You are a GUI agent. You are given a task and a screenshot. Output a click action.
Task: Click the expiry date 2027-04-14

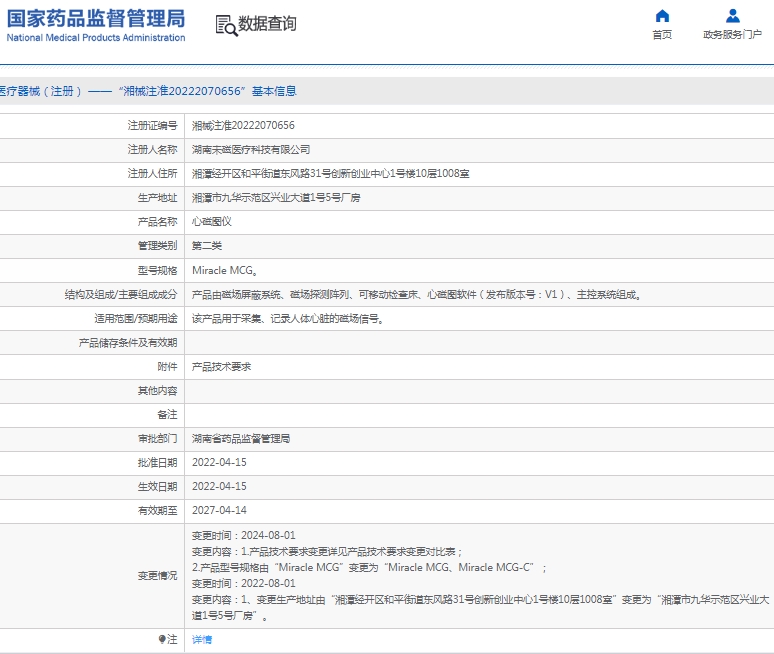(x=219, y=510)
